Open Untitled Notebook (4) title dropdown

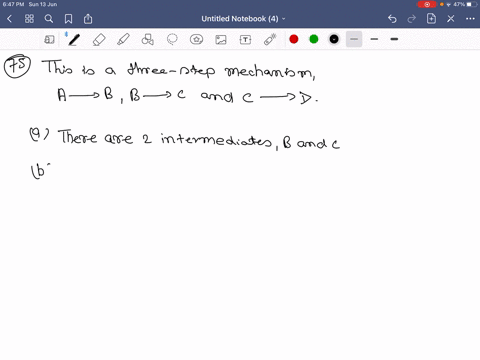pos(243,19)
